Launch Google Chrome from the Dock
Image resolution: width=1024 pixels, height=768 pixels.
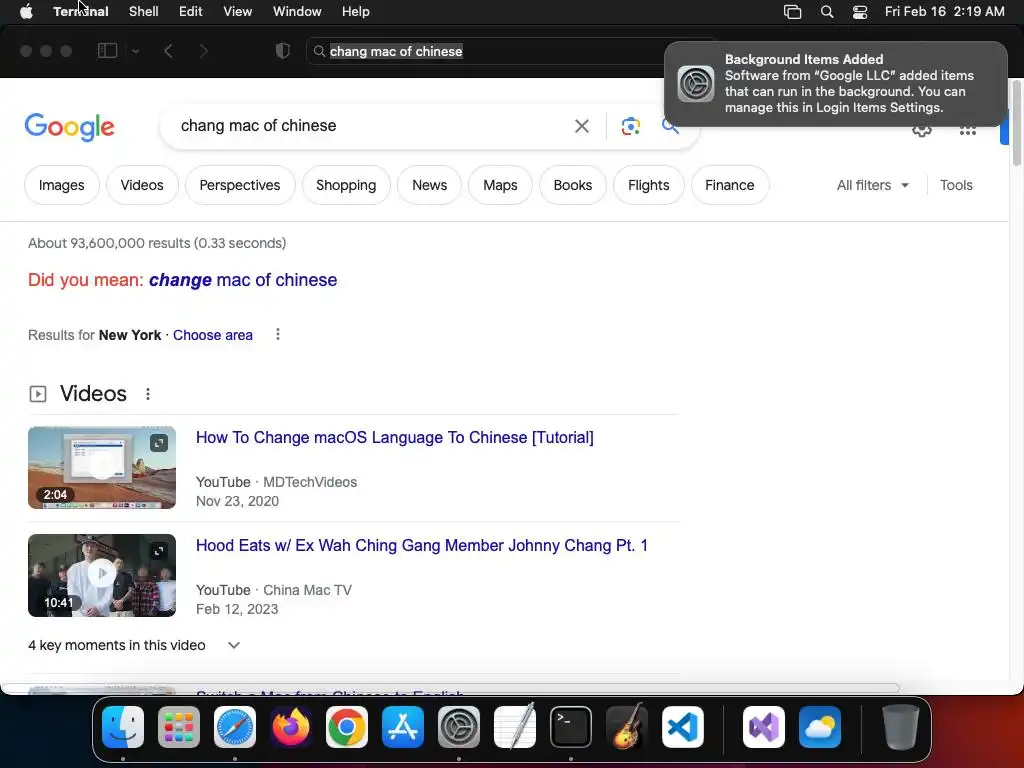347,727
